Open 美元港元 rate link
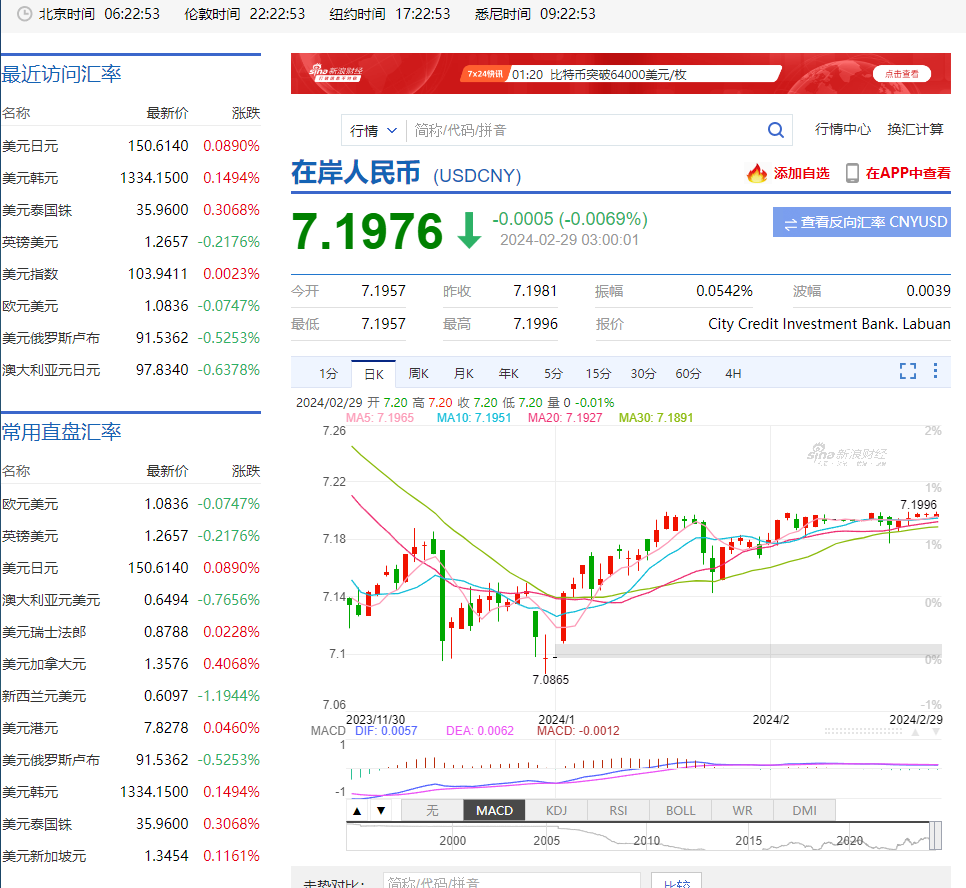Screen dimensions: 966x888 pos(30,728)
